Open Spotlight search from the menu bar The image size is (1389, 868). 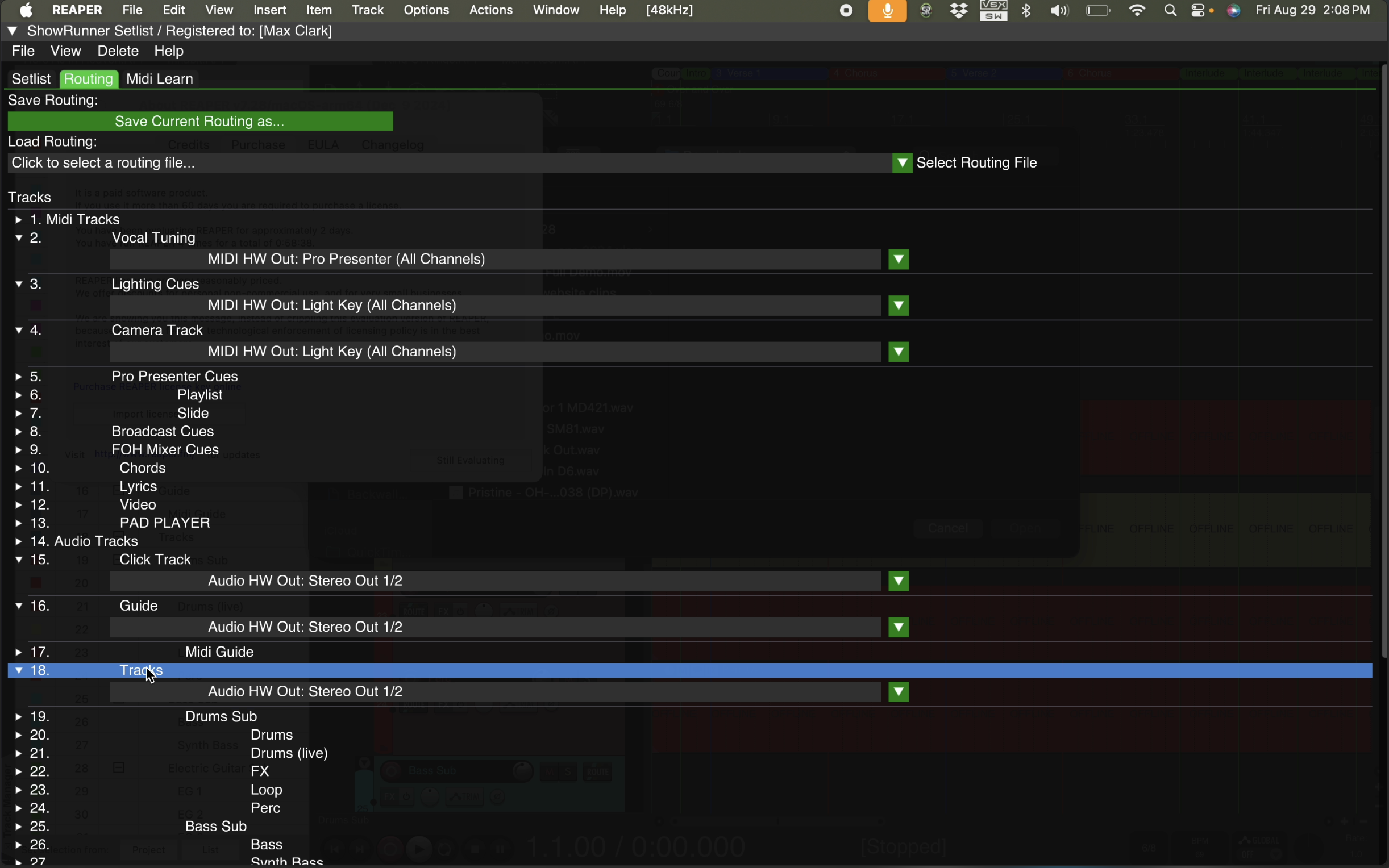tap(1170, 10)
